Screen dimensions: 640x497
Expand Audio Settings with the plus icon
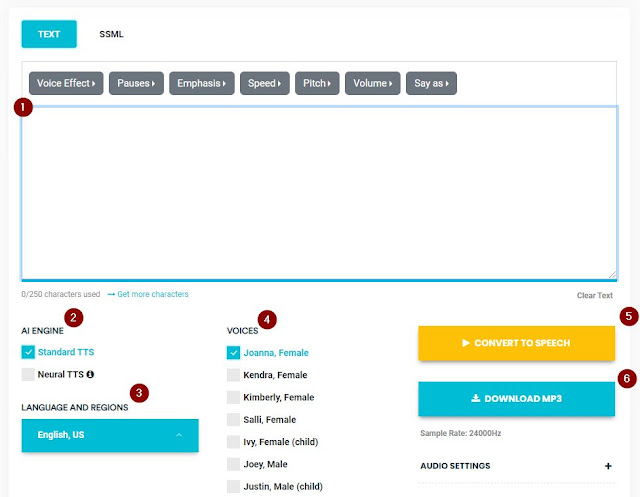(x=607, y=466)
